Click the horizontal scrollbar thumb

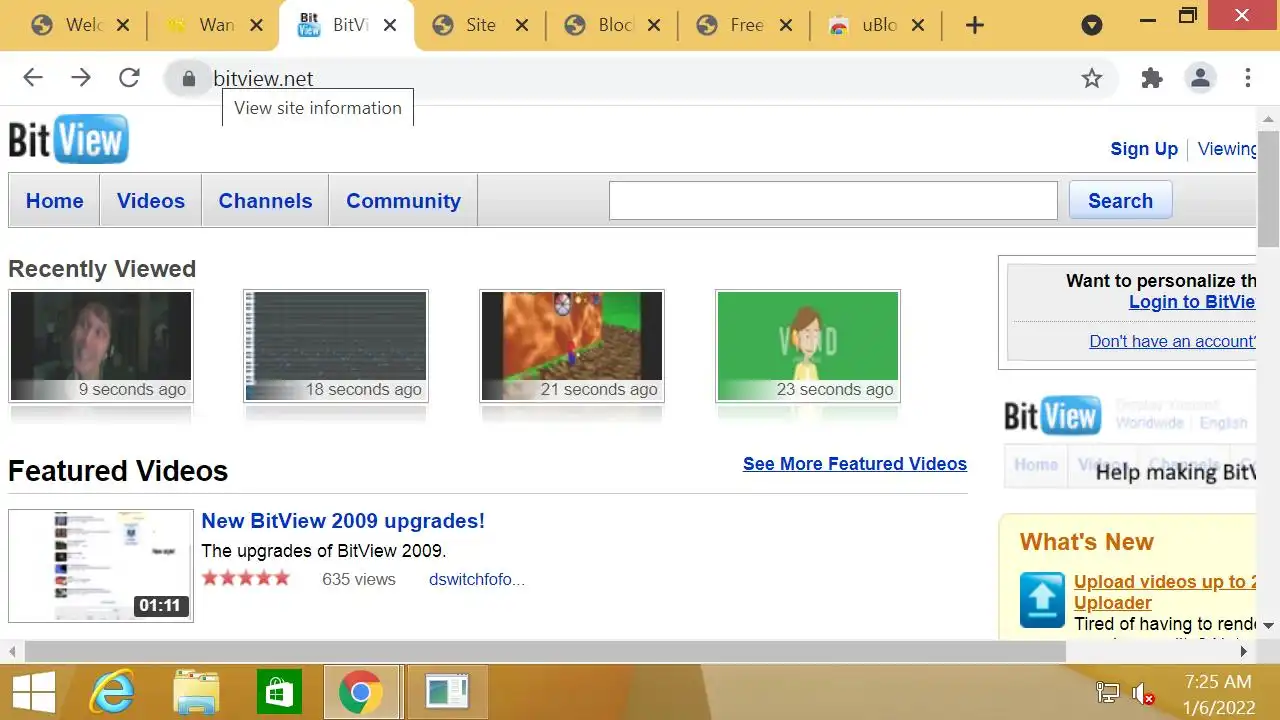(x=546, y=651)
